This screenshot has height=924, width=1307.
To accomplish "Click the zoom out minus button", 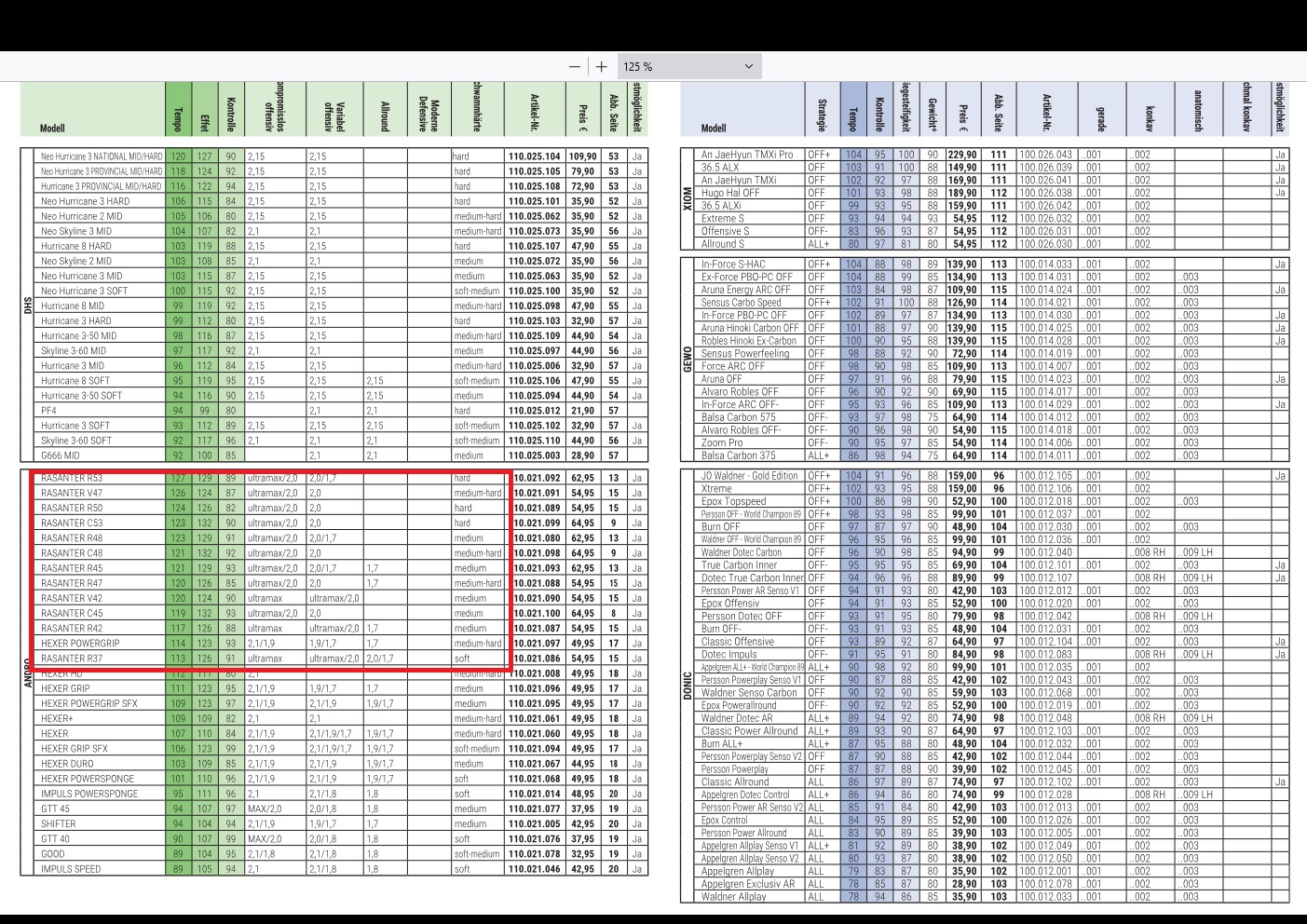I will coord(574,66).
